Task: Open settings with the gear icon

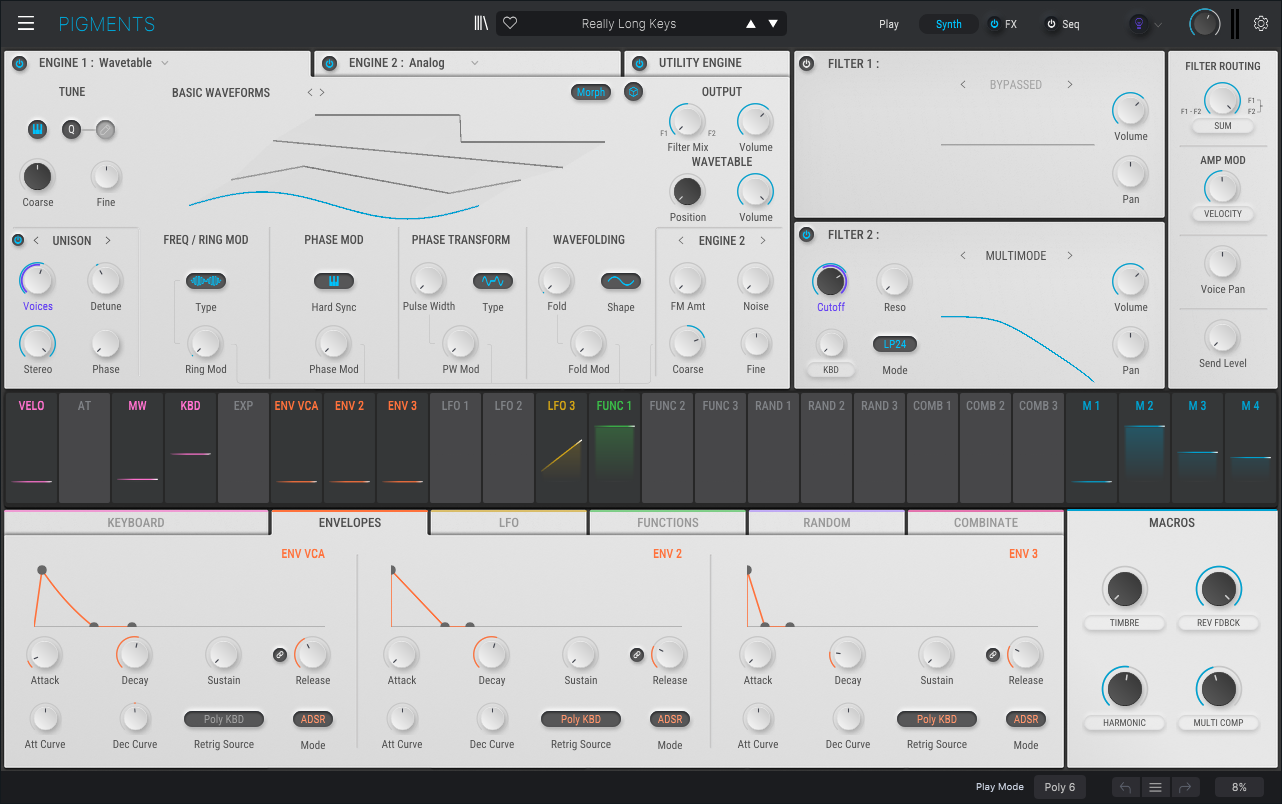Action: pos(1260,24)
